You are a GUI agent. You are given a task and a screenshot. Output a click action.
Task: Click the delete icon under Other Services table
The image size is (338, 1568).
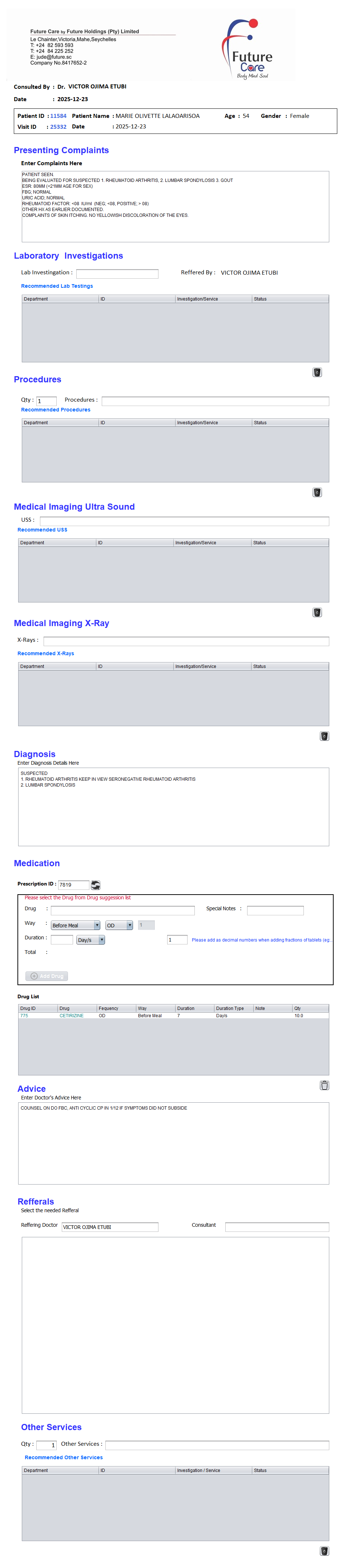[324, 1551]
